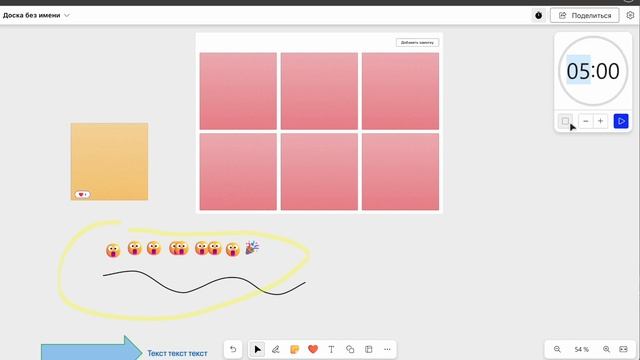Open the Templates tool
The height and width of the screenshot is (360, 640).
point(369,349)
